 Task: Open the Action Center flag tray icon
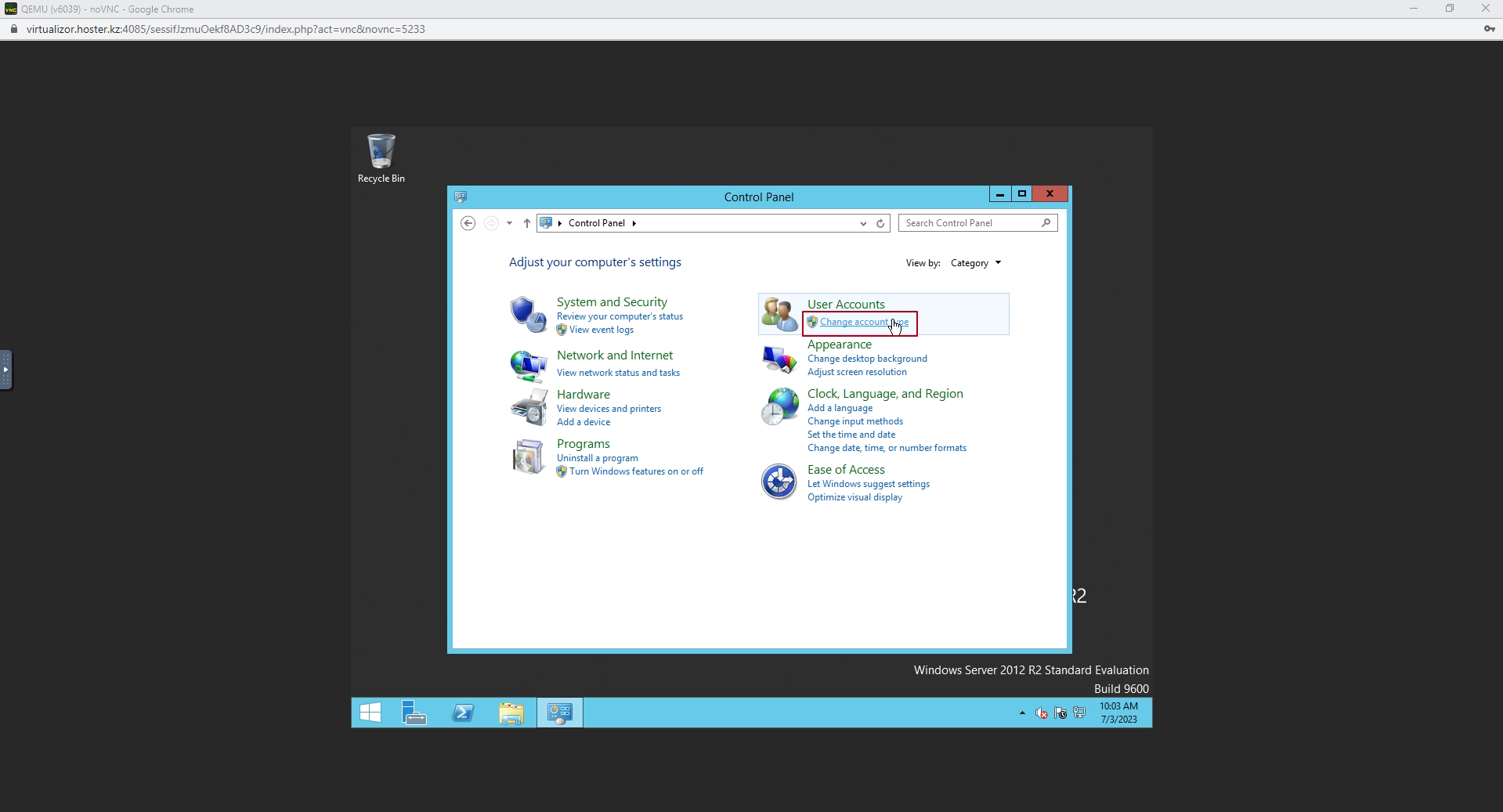click(x=1060, y=713)
